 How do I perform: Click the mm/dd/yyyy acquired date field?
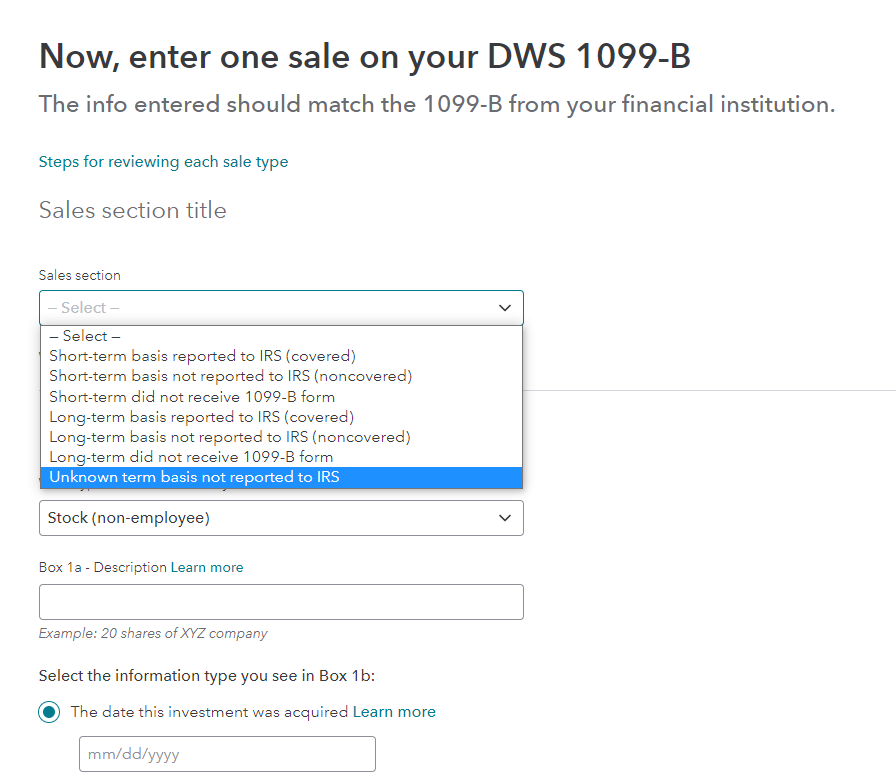click(227, 754)
